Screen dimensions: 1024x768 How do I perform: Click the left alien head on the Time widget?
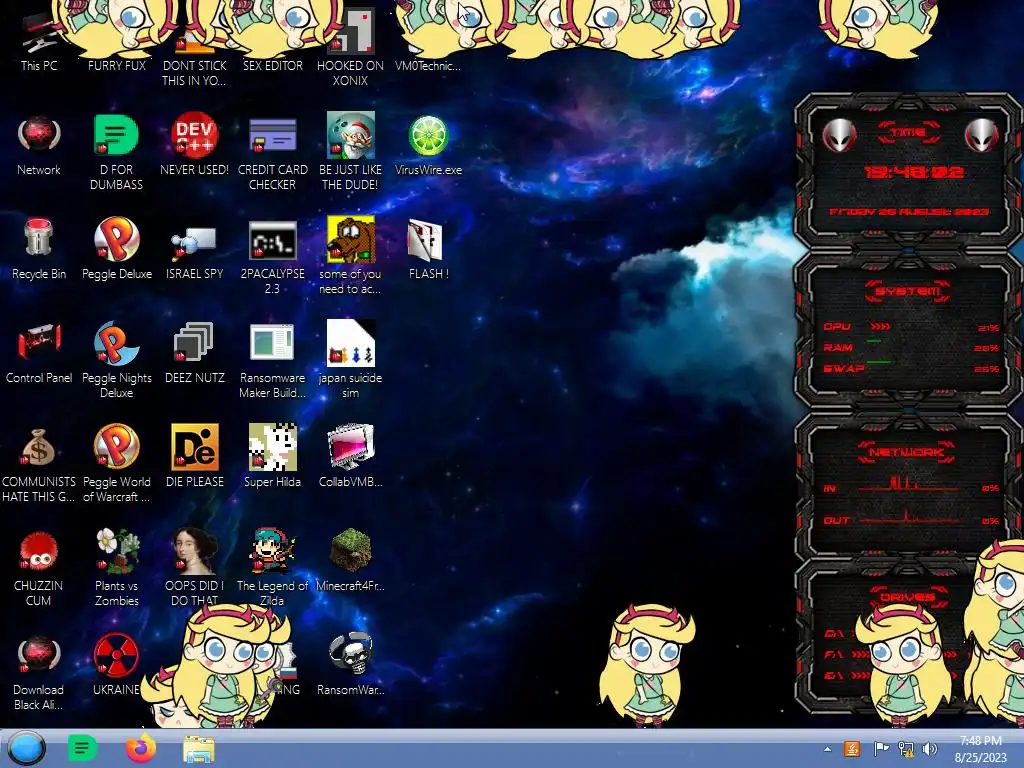click(839, 135)
